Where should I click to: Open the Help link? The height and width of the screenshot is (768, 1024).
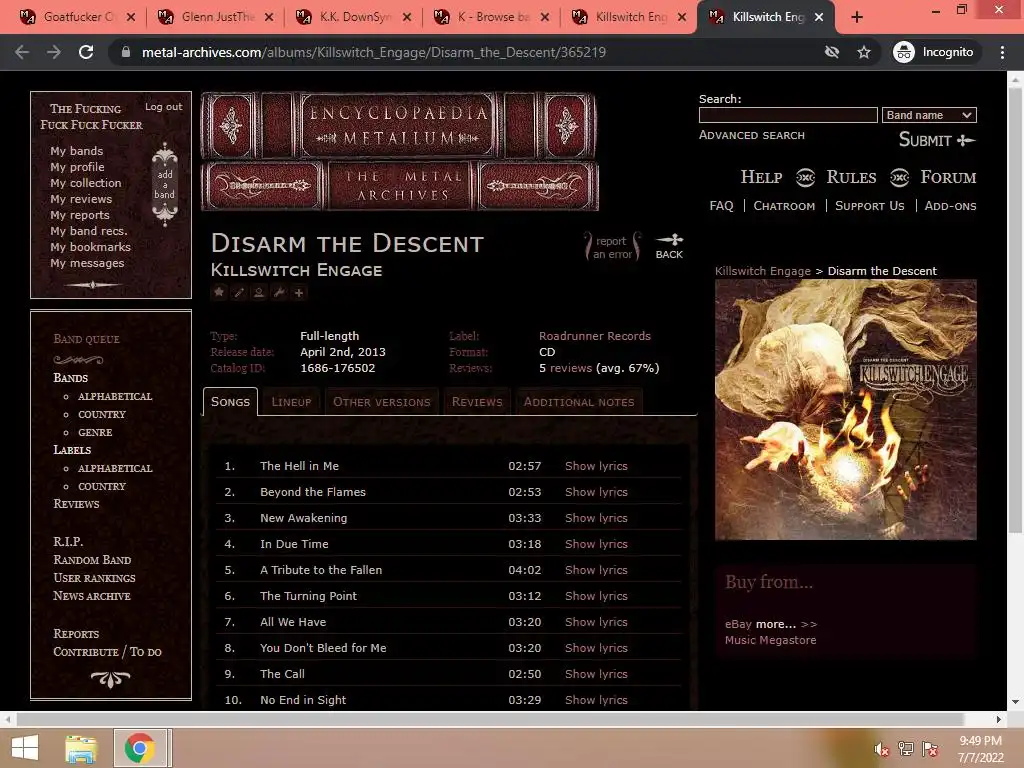(x=761, y=177)
